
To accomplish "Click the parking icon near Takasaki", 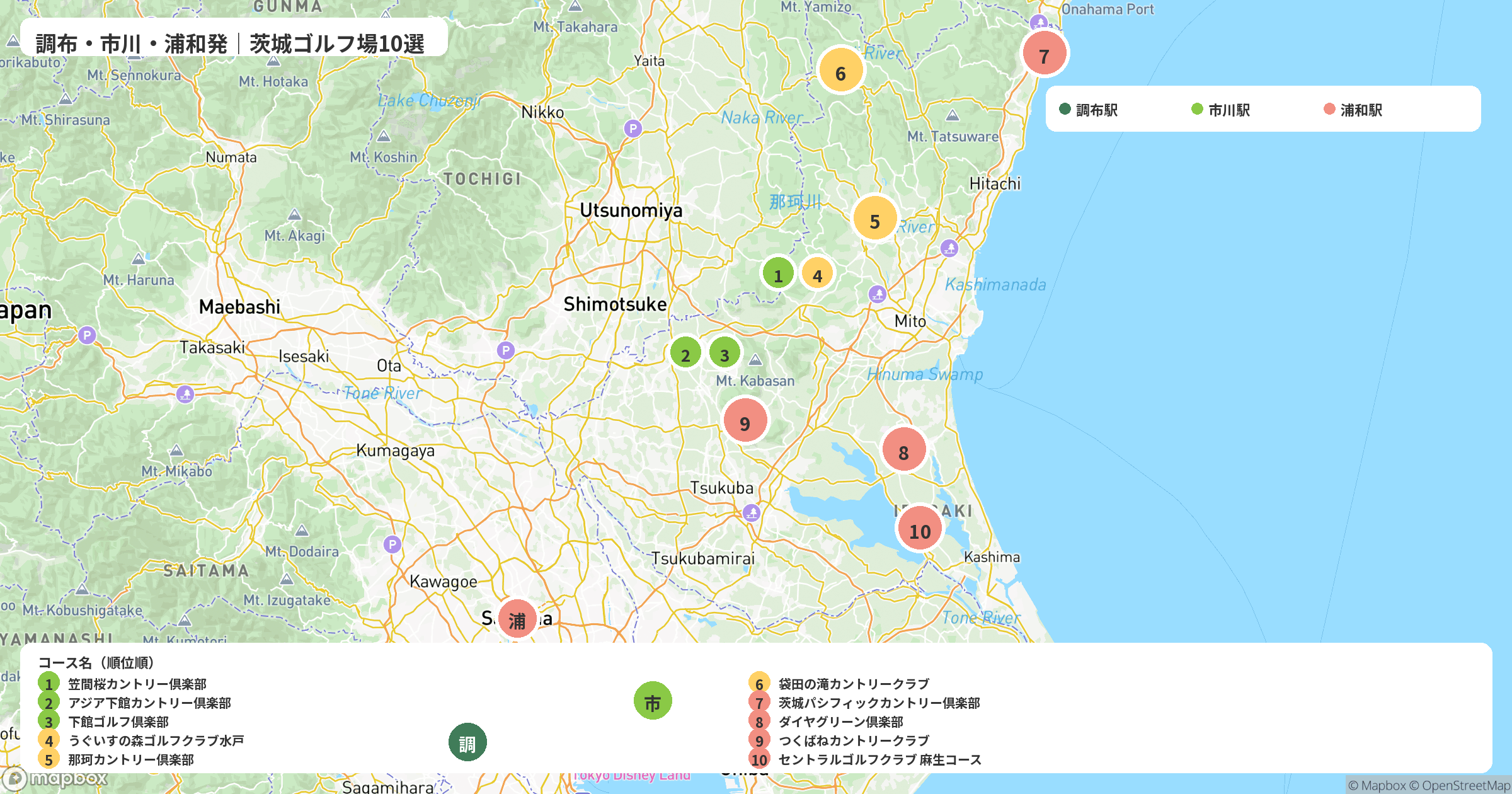I will tap(87, 335).
